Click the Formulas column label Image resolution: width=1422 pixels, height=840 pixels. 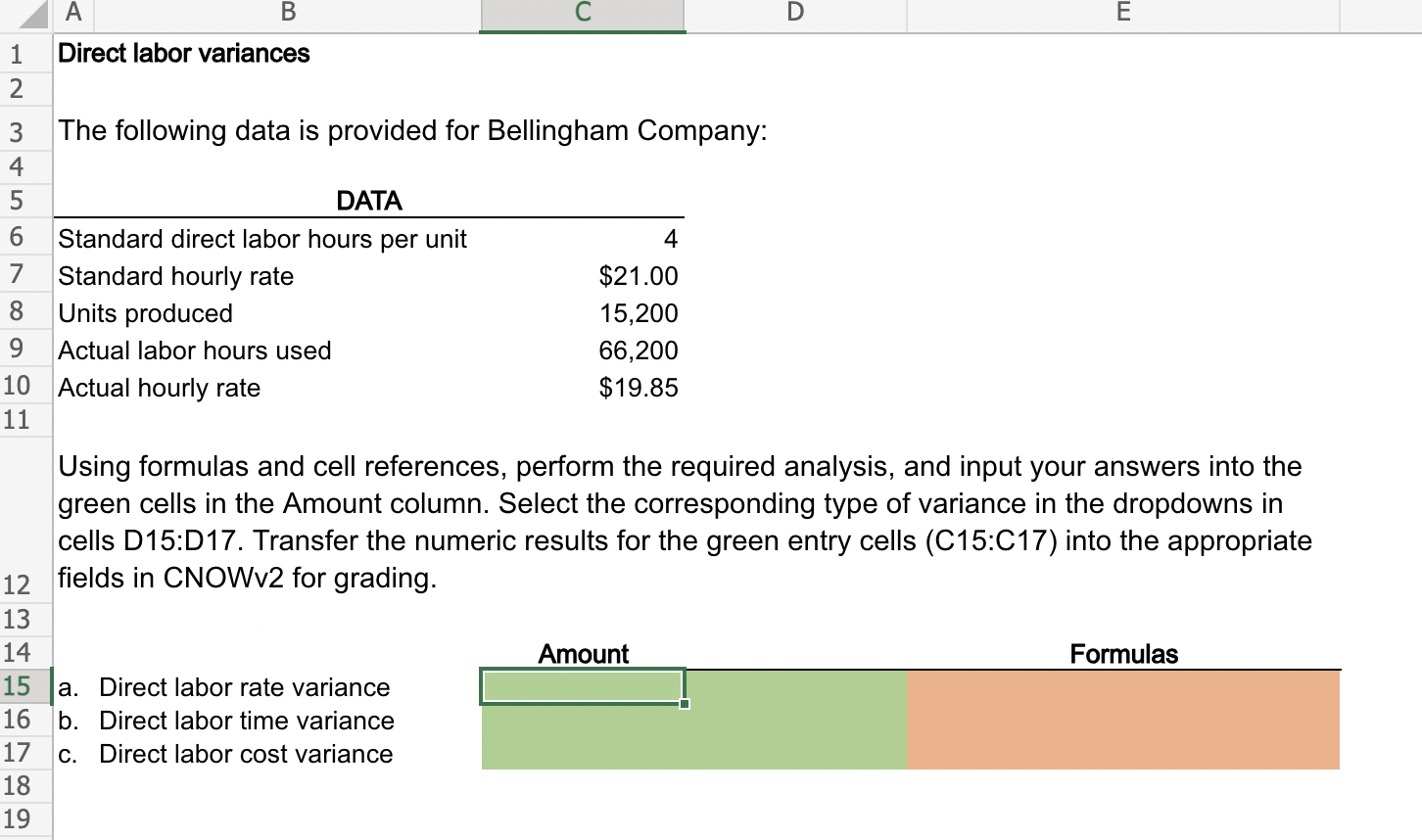pyautogui.click(x=1122, y=653)
